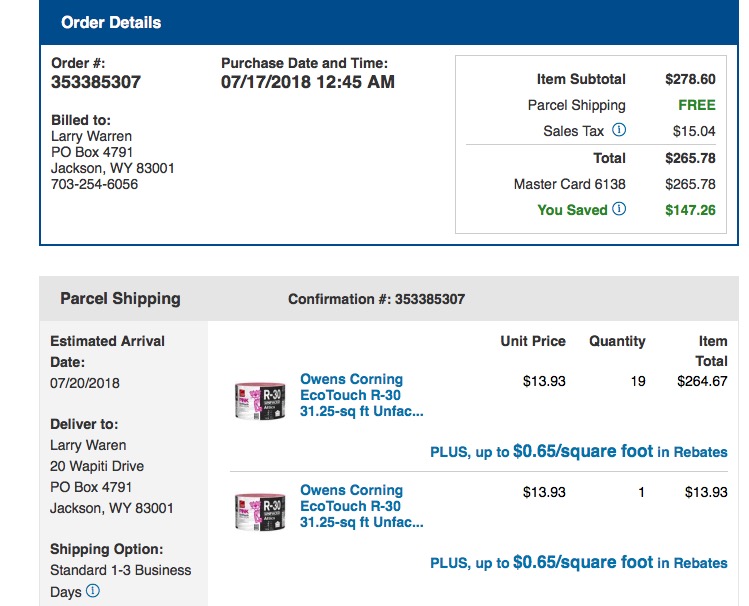This screenshot has width=749, height=606.
Task: Click the Parcel Shipping section header
Action: click(x=120, y=298)
